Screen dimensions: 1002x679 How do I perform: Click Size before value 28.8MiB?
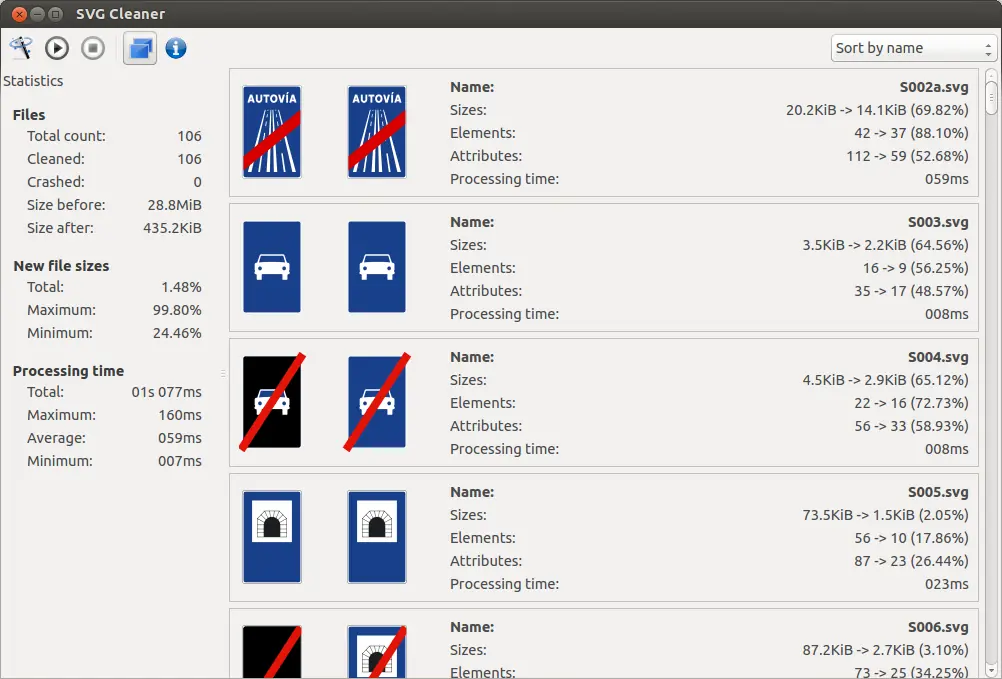174,205
